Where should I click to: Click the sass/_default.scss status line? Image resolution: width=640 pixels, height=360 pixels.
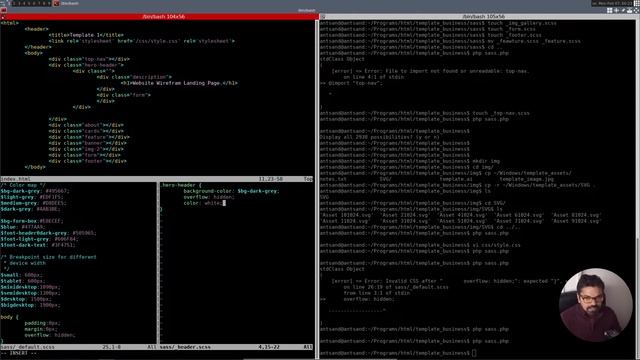[78, 347]
